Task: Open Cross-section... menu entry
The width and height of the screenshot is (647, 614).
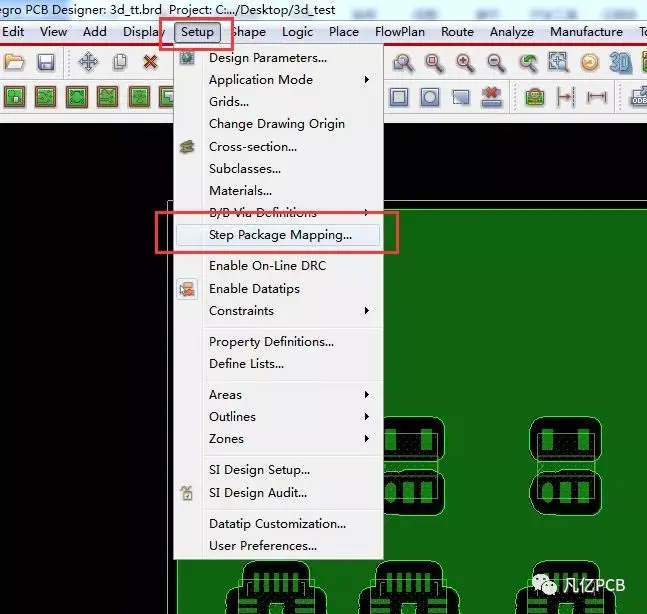Action: point(253,146)
